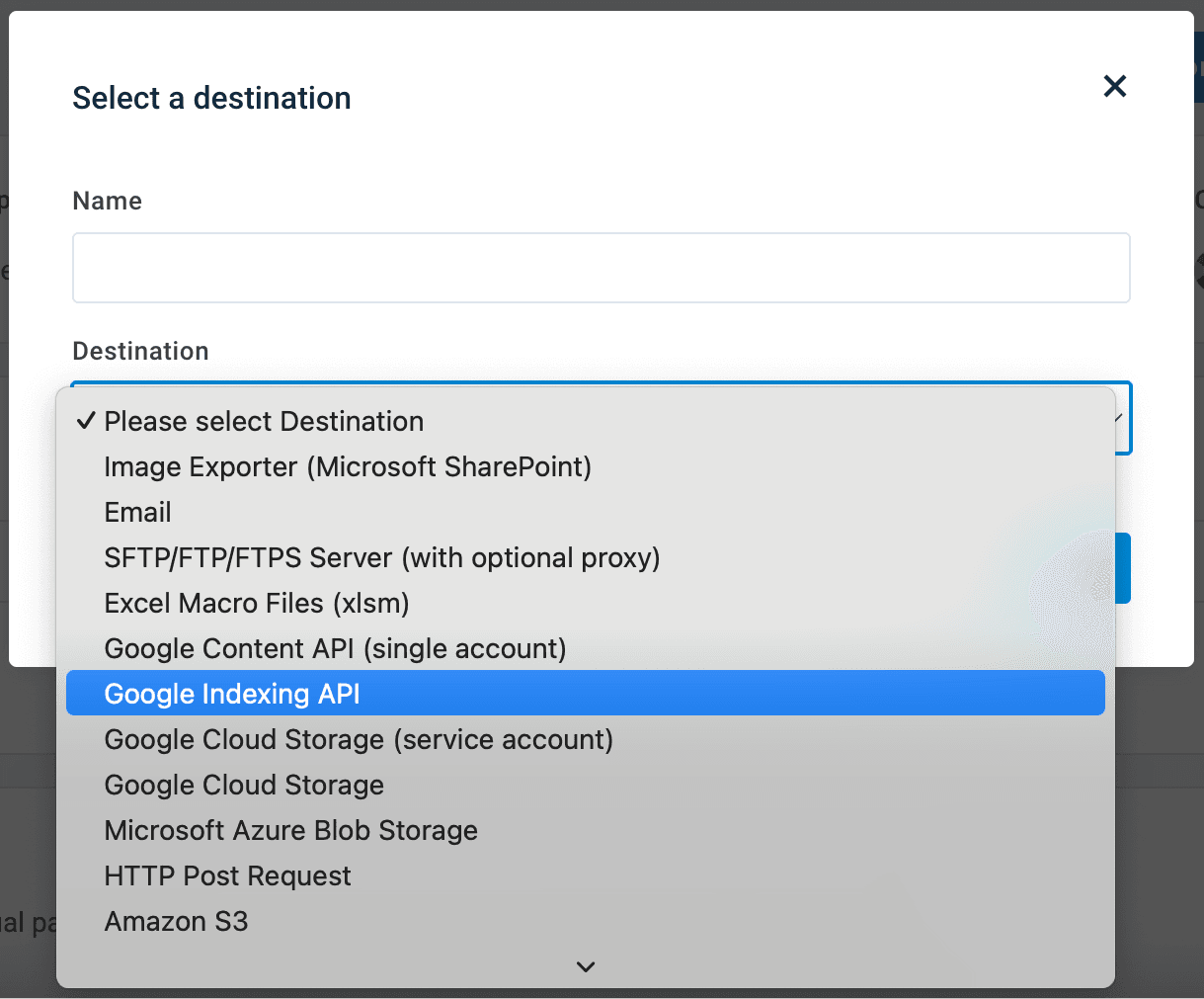This screenshot has height=999, width=1204.
Task: Click the scroll-down chevron below Amazon S3
Action: click(586, 966)
